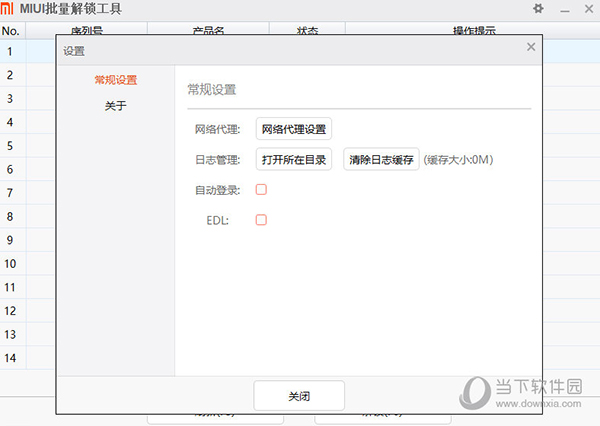Click the 状态 column header
600x426 pixels.
point(307,30)
